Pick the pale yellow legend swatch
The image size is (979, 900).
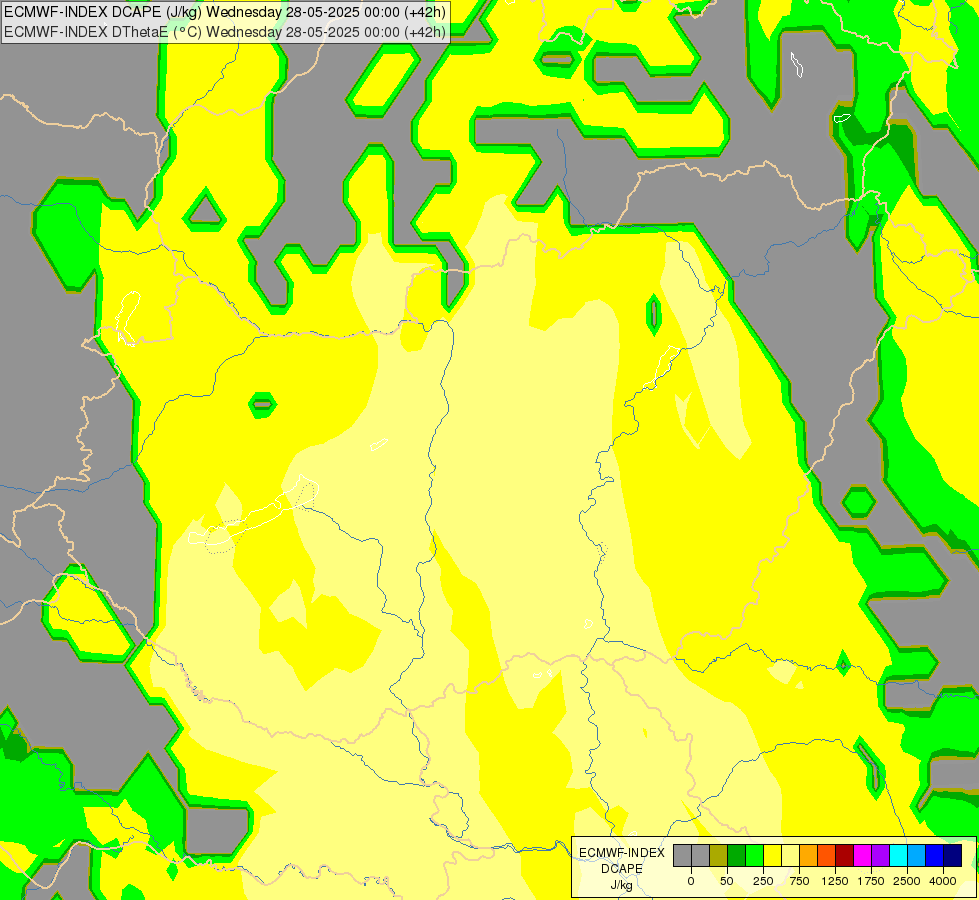coord(791,856)
